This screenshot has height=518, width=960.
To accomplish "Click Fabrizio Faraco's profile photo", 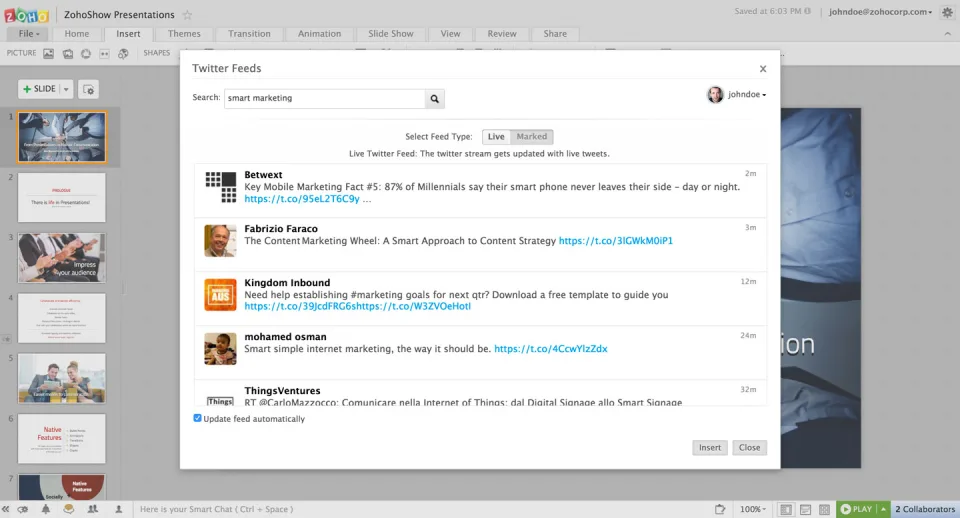I will 220,241.
